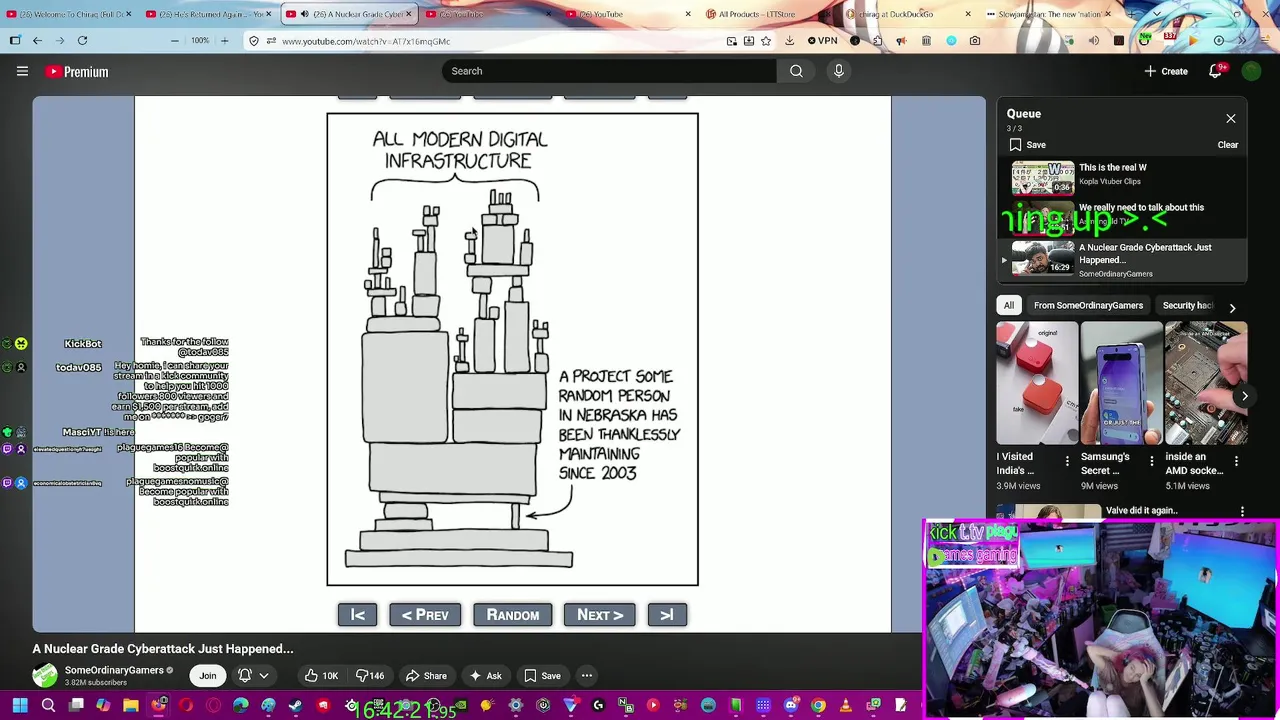Save the queue to a playlist

point(1027,145)
